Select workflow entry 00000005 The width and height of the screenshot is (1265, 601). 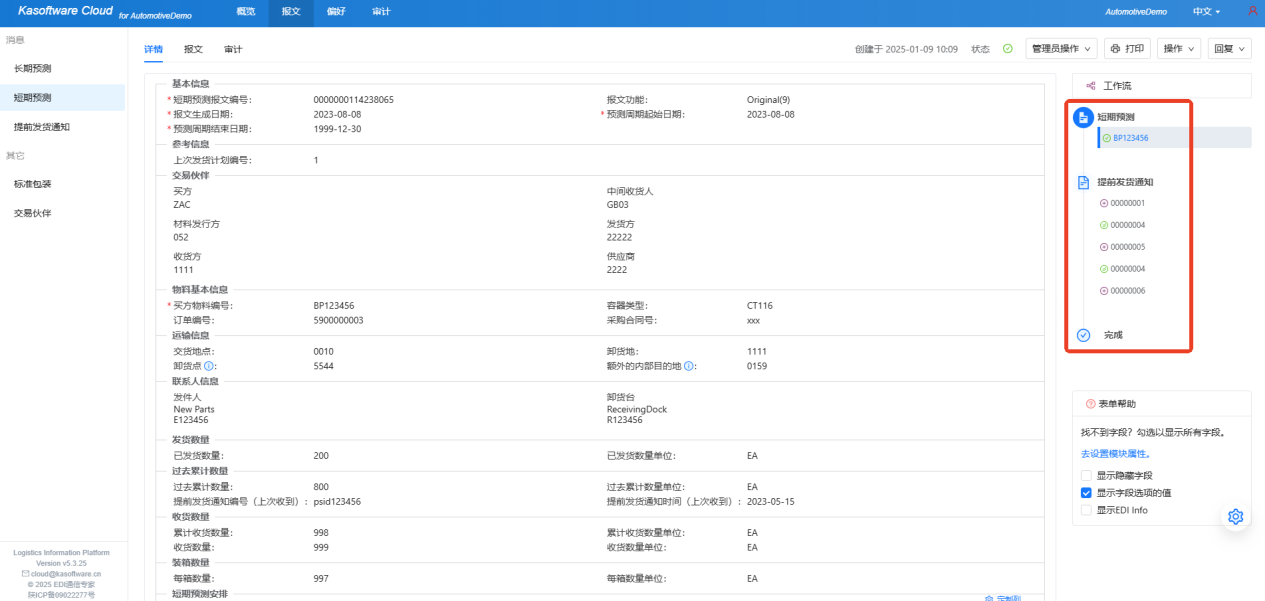click(x=1127, y=247)
